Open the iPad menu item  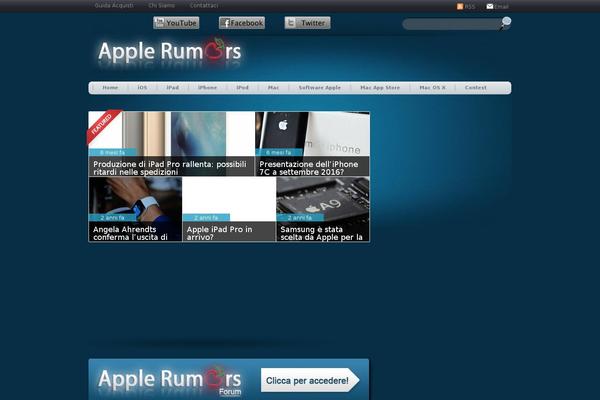coord(173,88)
